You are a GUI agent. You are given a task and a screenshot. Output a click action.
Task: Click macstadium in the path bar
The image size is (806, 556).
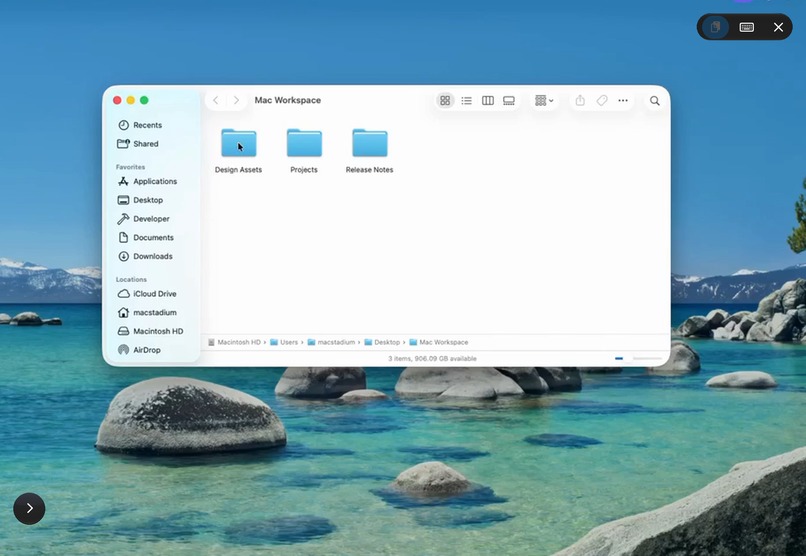click(332, 342)
